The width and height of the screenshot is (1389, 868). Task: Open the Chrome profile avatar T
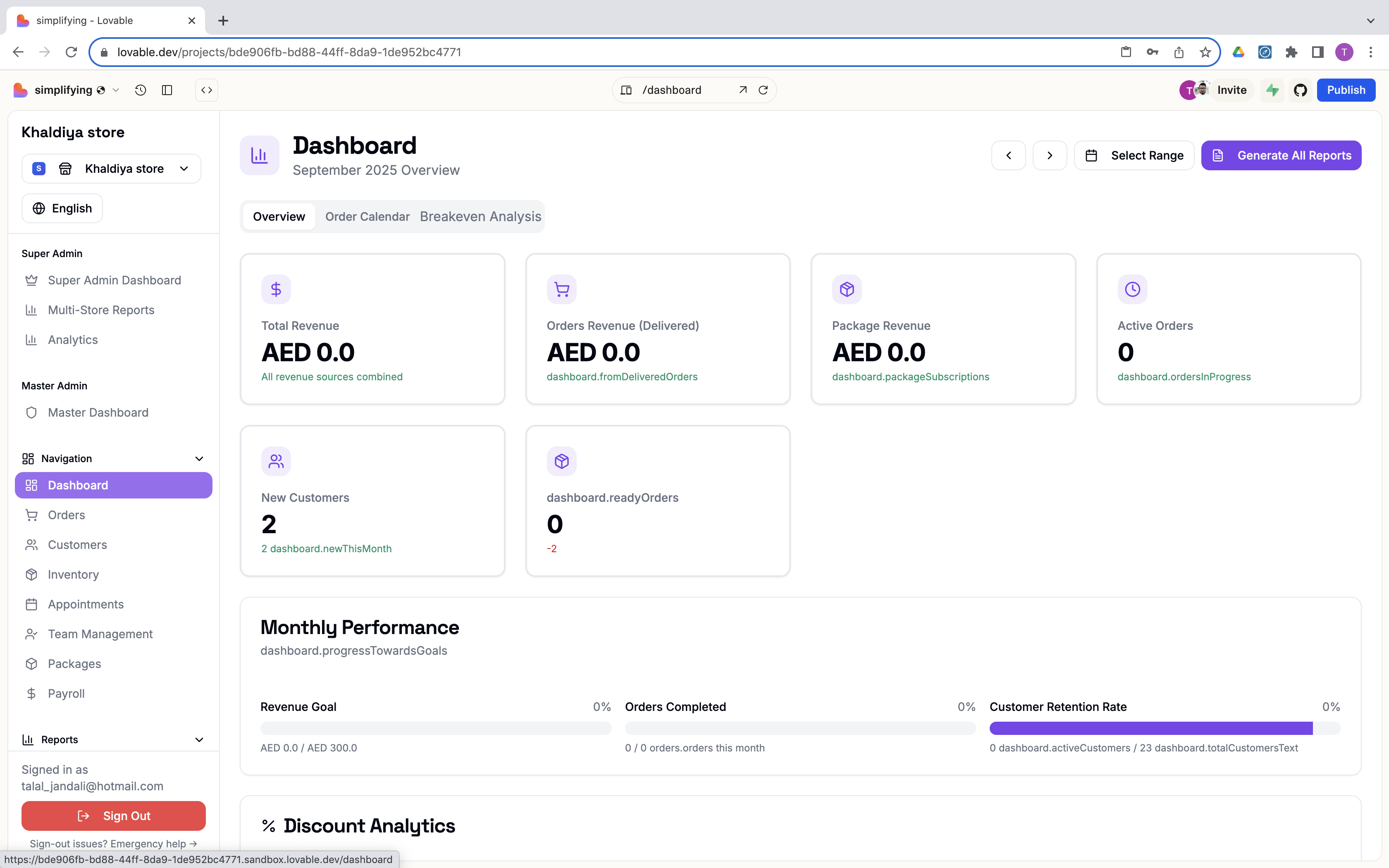(1344, 52)
